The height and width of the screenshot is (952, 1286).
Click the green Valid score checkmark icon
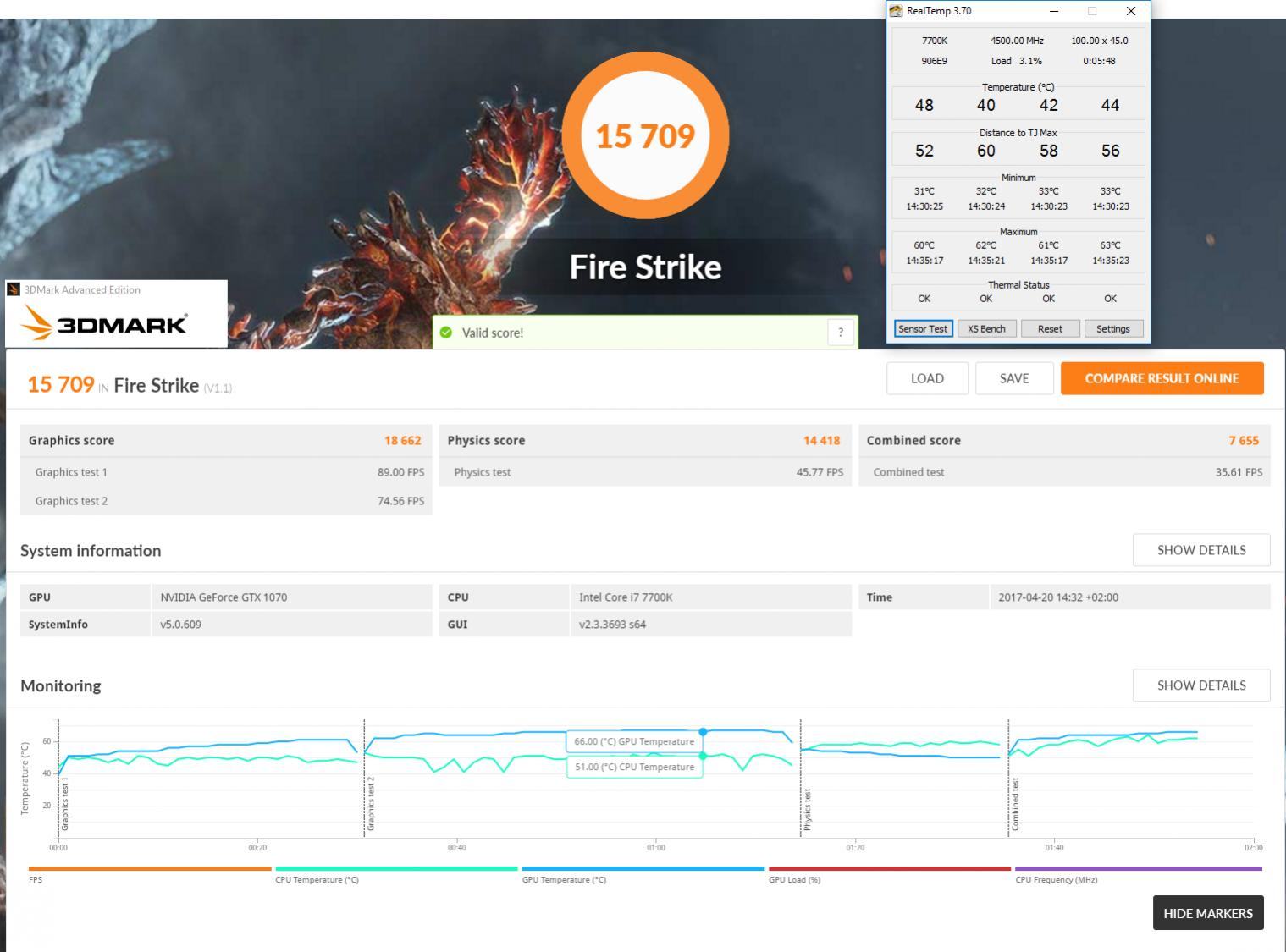pos(446,333)
